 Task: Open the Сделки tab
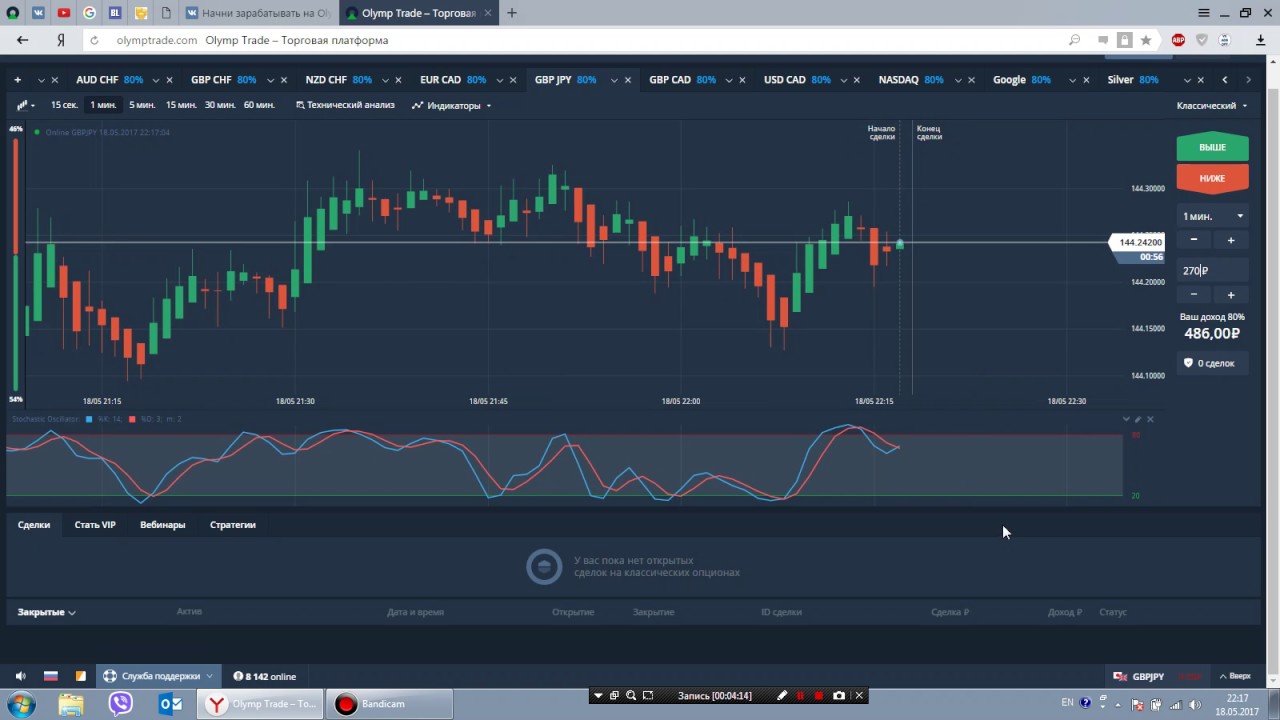point(34,524)
